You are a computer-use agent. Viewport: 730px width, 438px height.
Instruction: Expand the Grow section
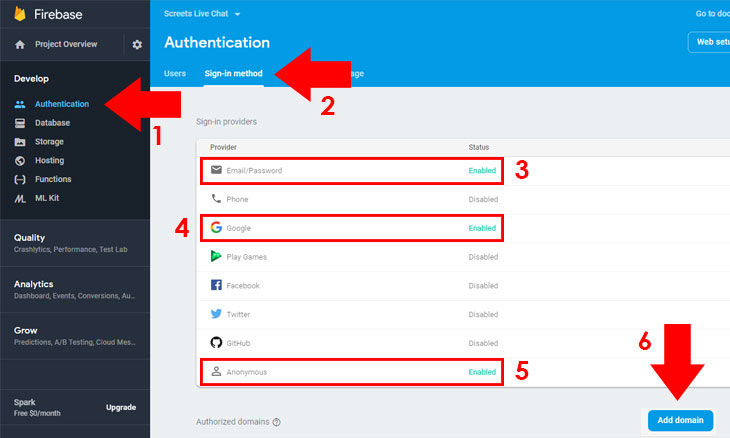[75, 336]
